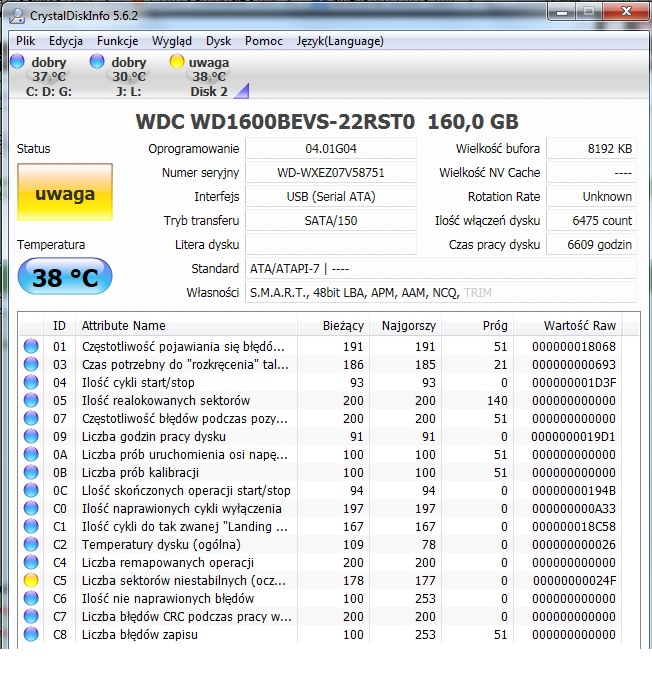Click the blue dot of attribute 01
652x691 pixels.
pos(31,346)
